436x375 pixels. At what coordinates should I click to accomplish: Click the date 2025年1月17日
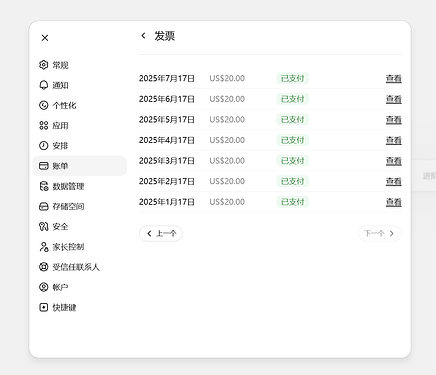167,202
